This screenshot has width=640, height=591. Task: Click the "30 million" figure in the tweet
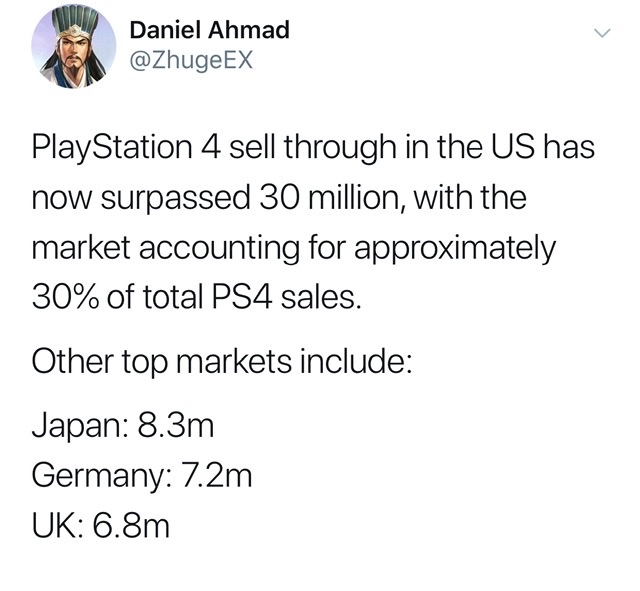pyautogui.click(x=329, y=197)
